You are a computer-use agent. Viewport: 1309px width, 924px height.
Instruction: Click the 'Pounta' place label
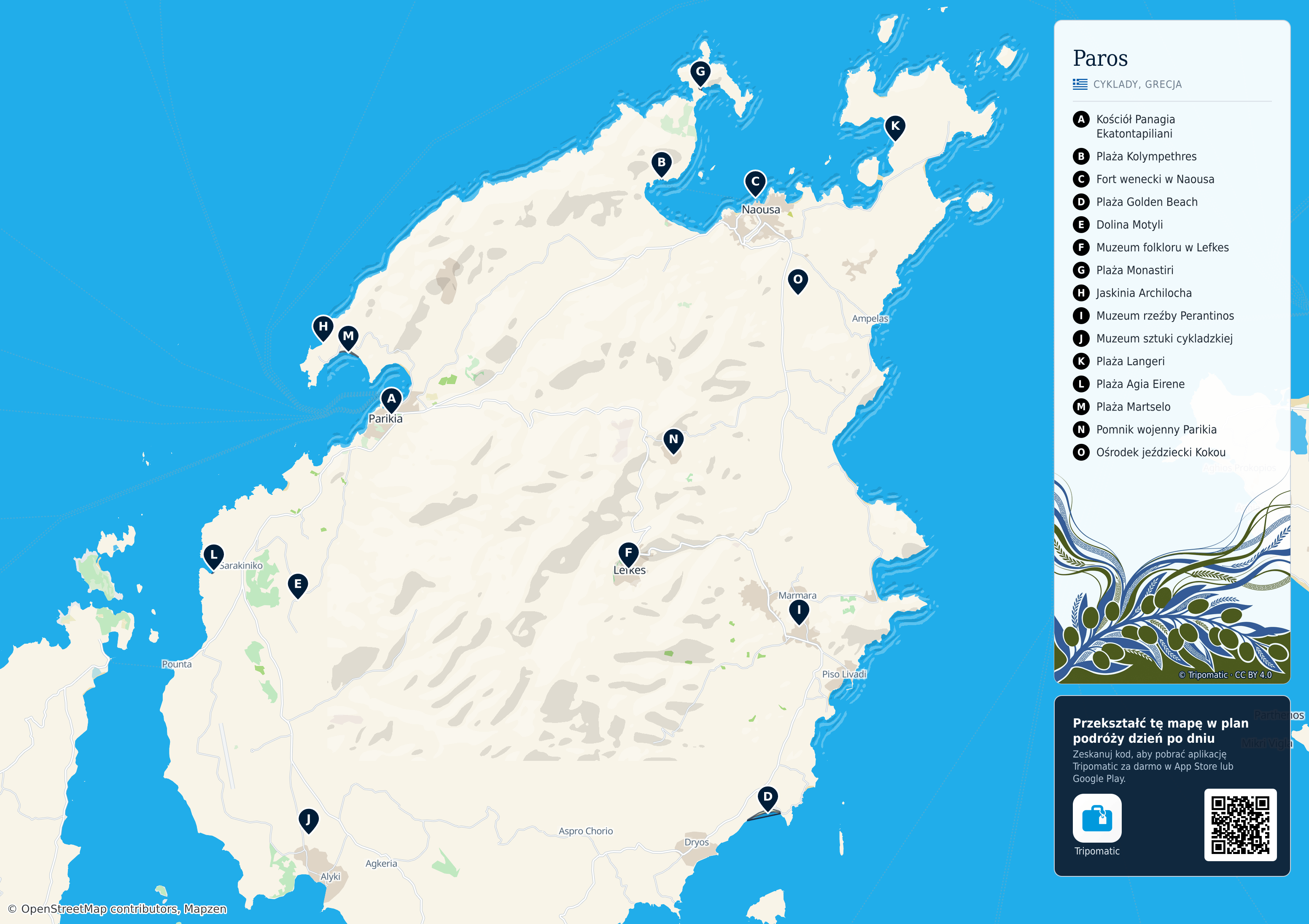point(177,664)
